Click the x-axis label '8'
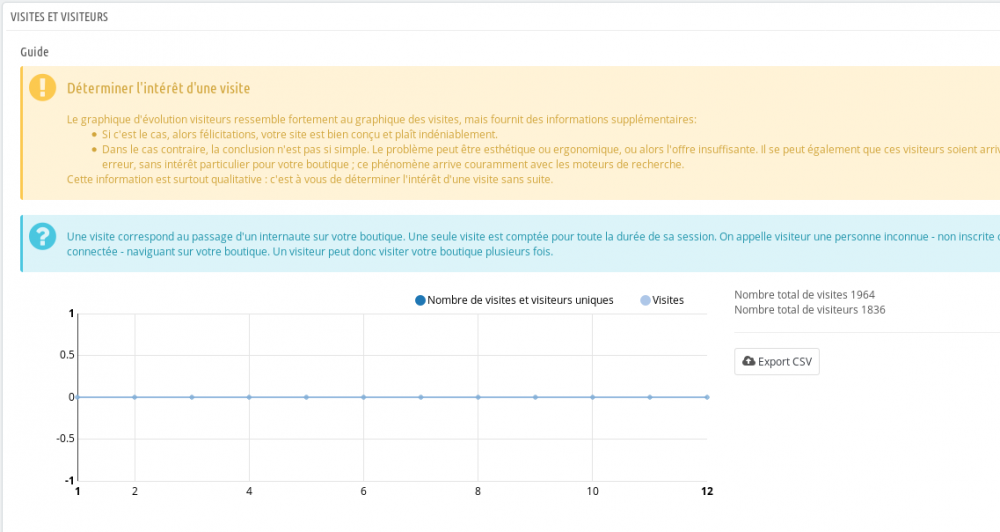Viewport: 1000px width, 532px height. click(x=478, y=491)
